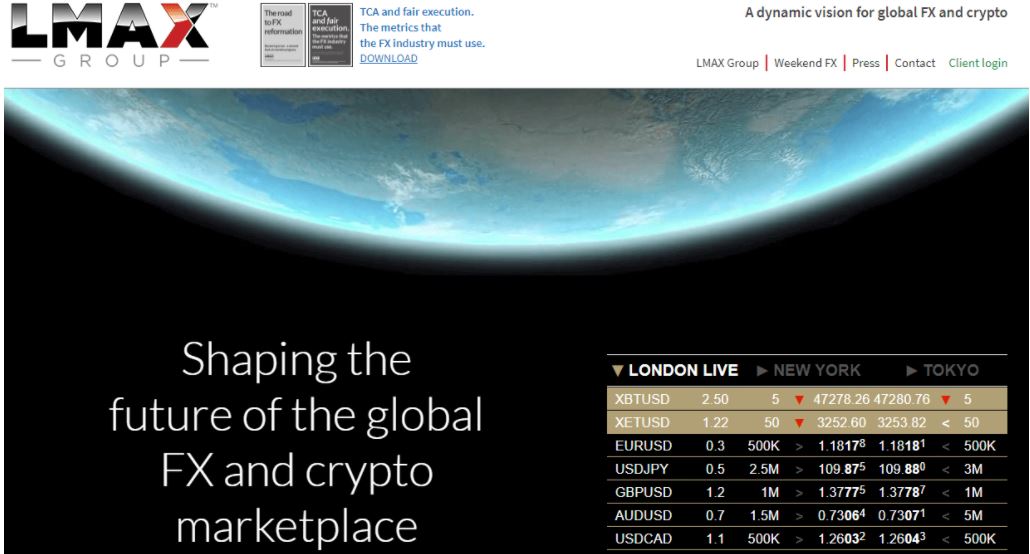The width and height of the screenshot is (1030, 554).
Task: Open the Press page link
Action: coord(866,63)
